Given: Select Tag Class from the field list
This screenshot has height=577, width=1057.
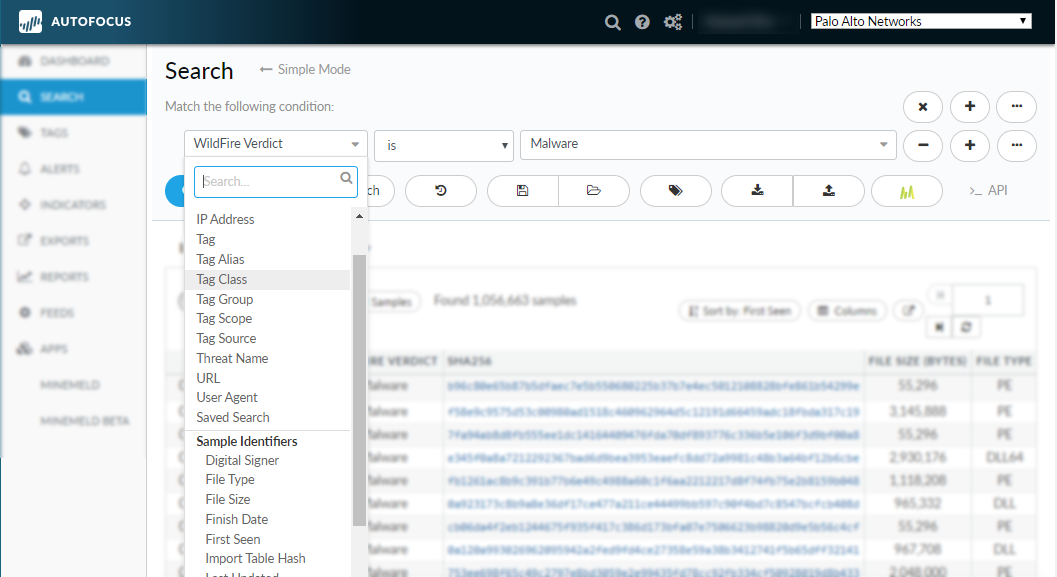Looking at the screenshot, I should (x=222, y=279).
